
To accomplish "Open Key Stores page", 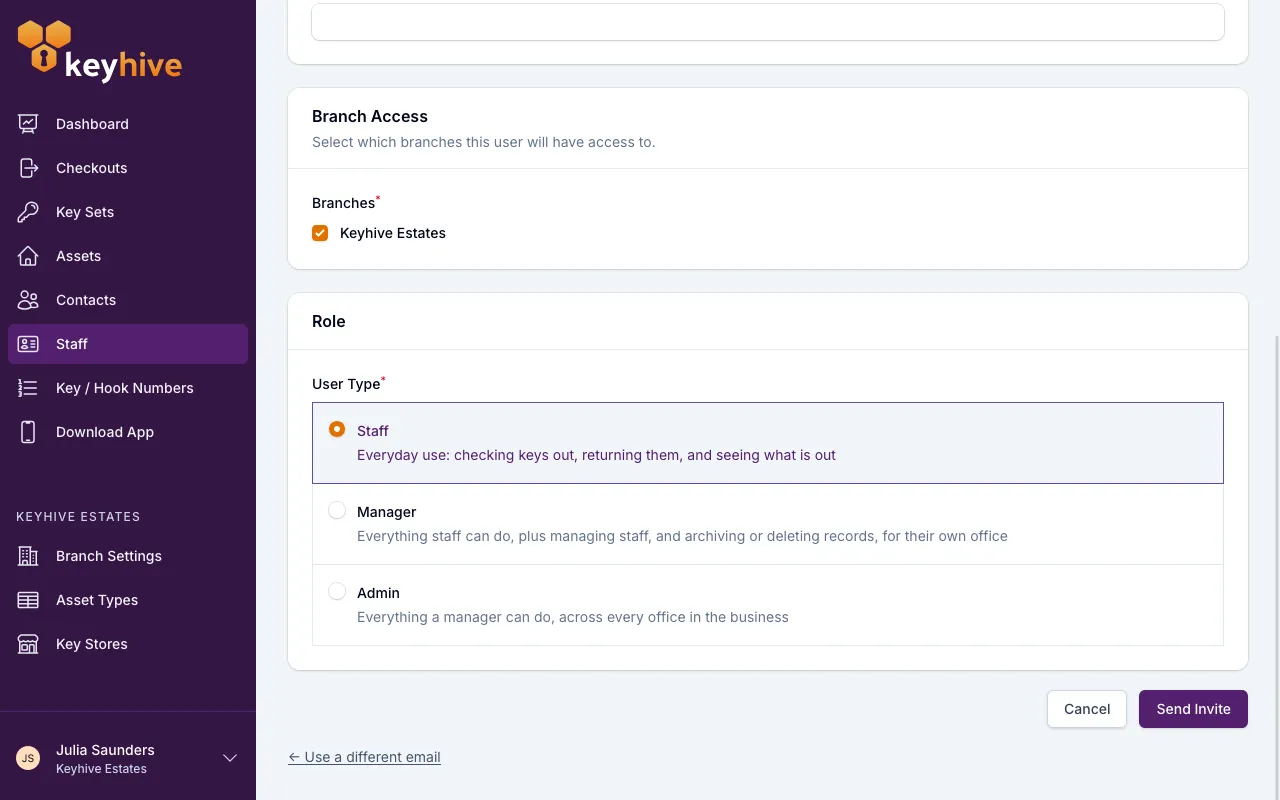I will click(x=128, y=644).
